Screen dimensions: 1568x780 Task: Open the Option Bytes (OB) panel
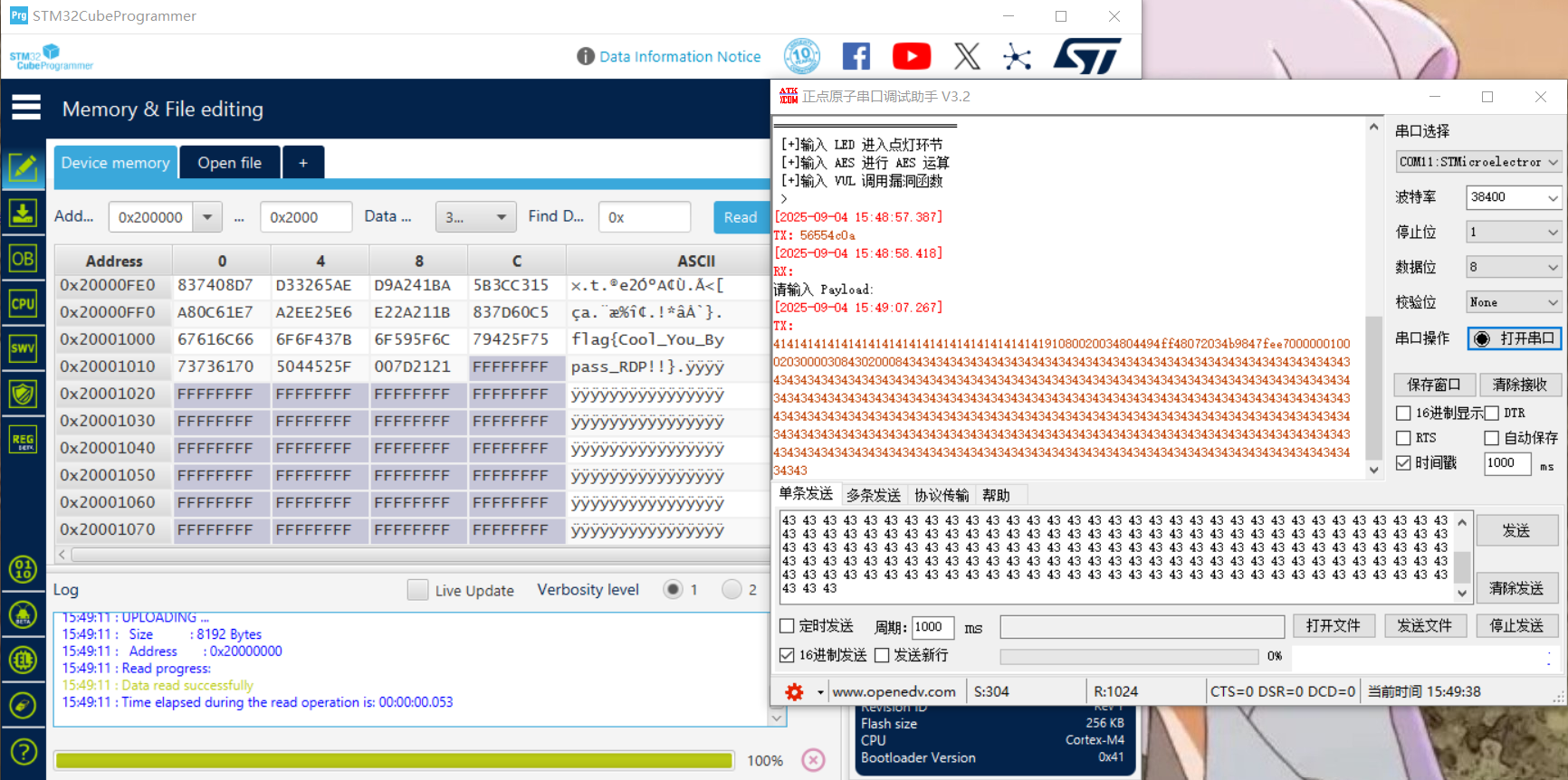[x=23, y=259]
